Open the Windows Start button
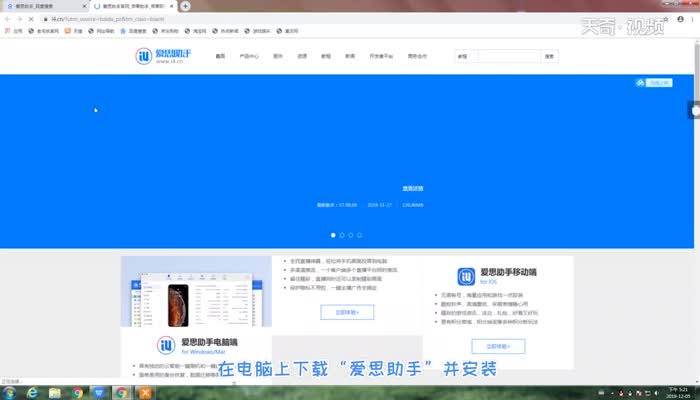700x400 pixels. [9, 393]
